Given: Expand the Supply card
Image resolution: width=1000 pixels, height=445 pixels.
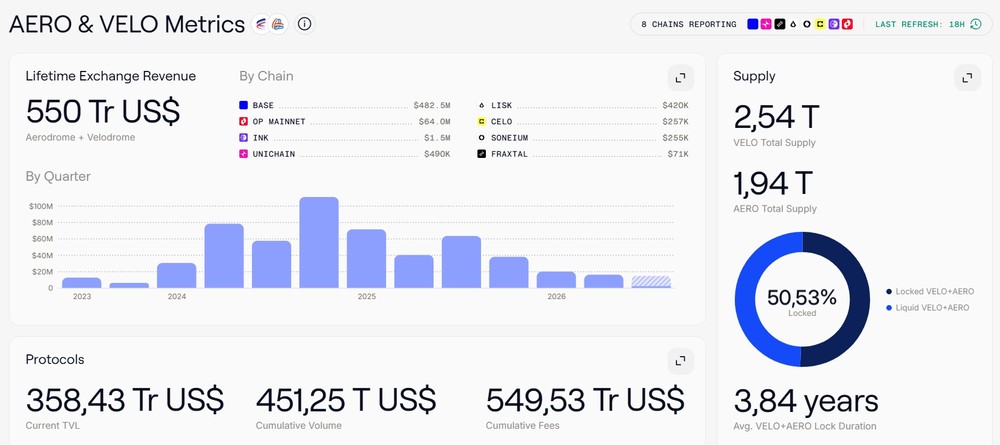Looking at the screenshot, I should click(x=967, y=78).
